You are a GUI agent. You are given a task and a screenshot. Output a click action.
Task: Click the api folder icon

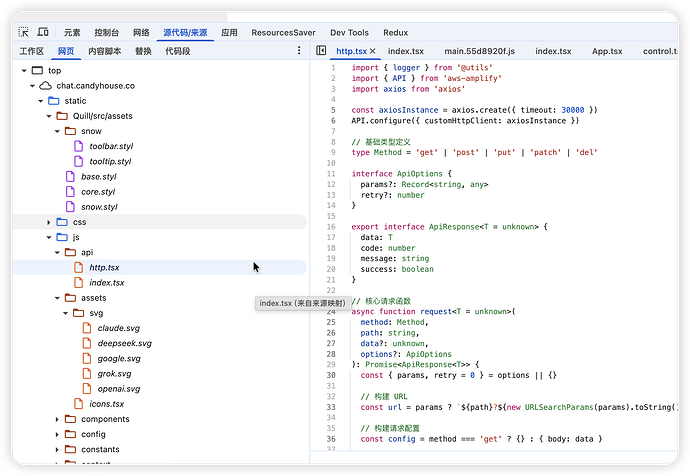(70, 252)
